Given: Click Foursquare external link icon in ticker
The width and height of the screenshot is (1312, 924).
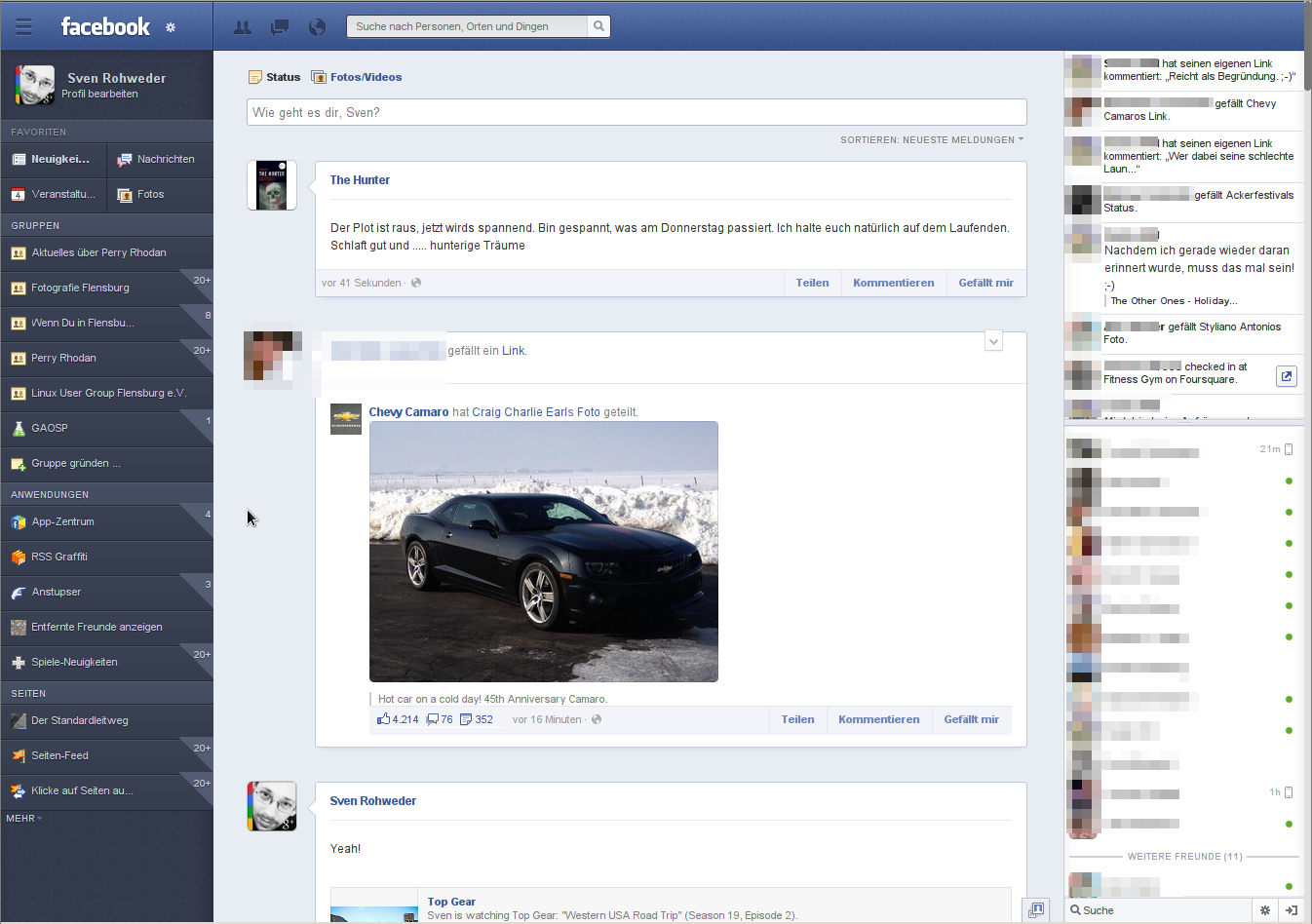Looking at the screenshot, I should point(1287,376).
